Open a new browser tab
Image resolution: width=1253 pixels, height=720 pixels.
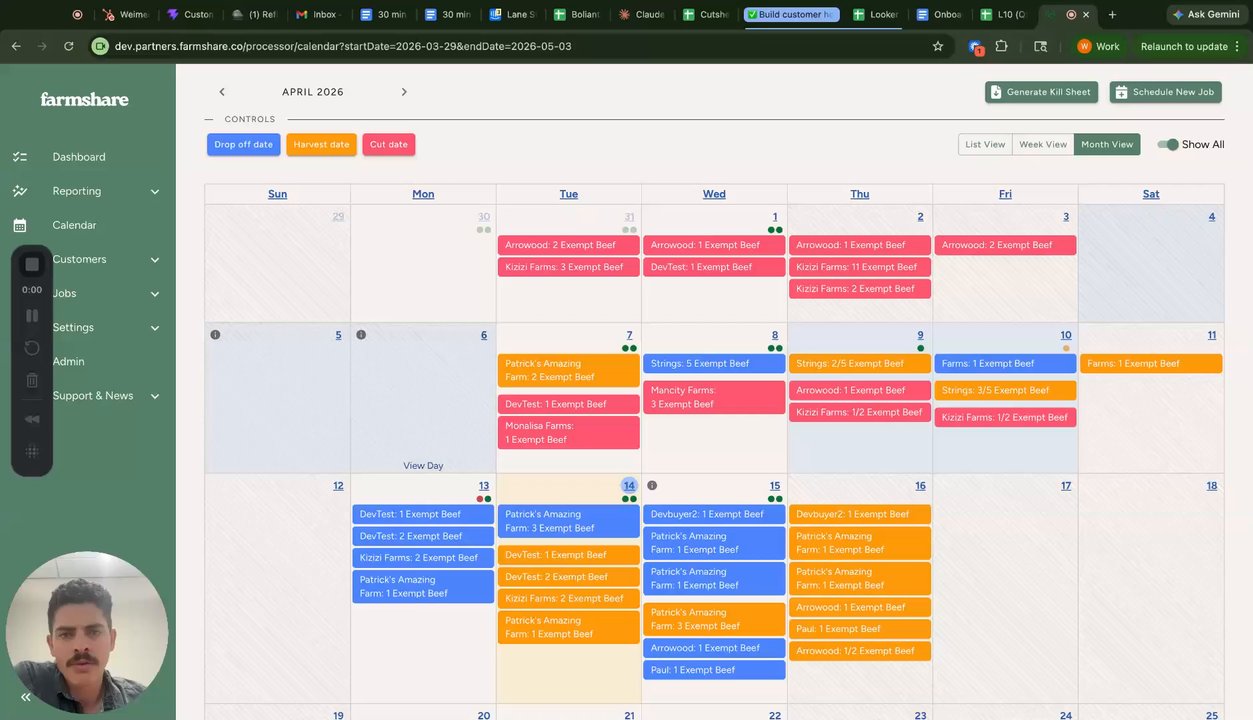point(1112,15)
